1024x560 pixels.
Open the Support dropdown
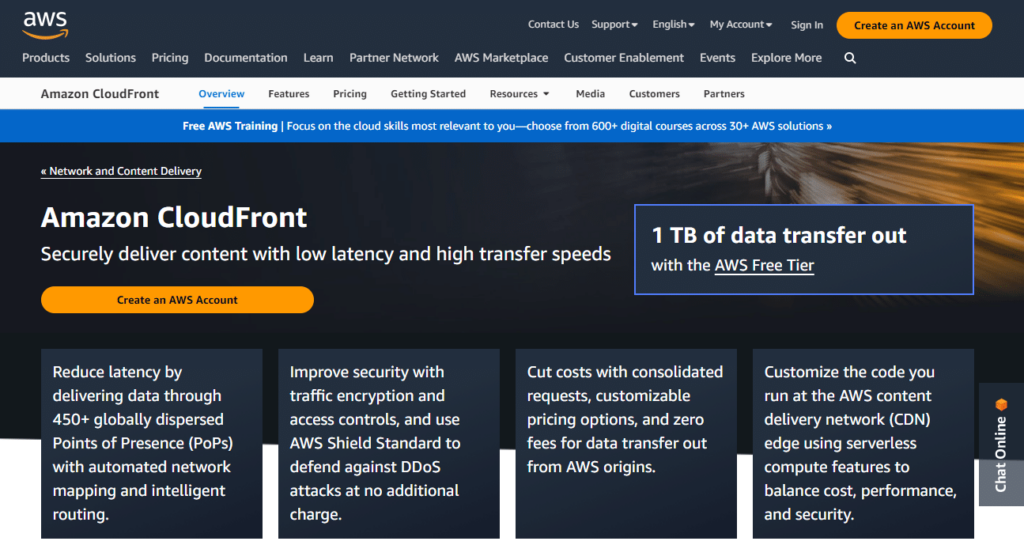(614, 25)
